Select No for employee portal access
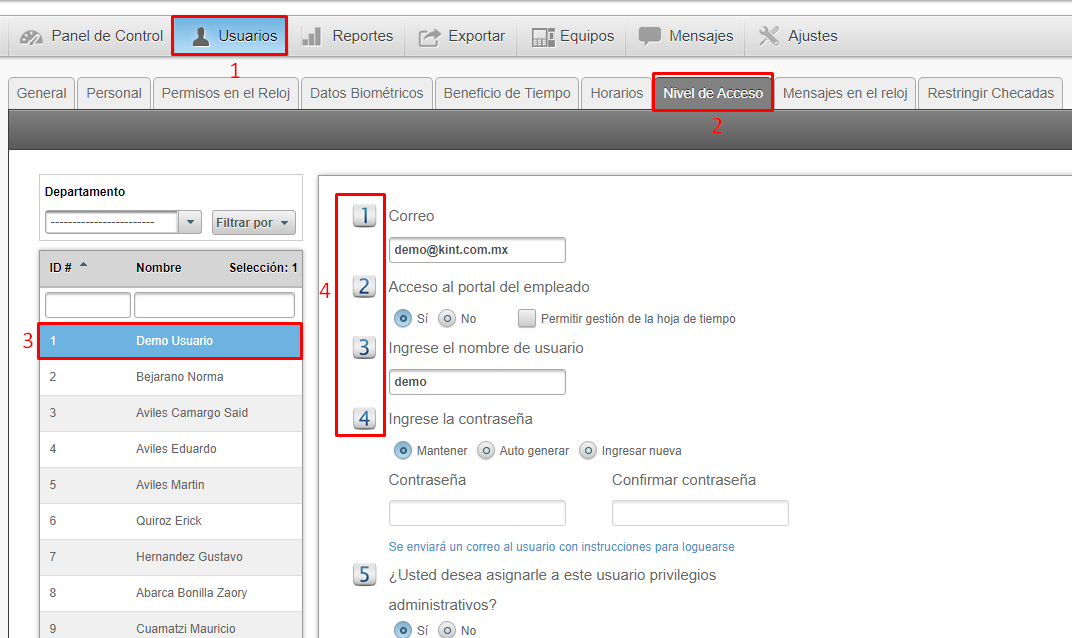This screenshot has width=1072, height=638. click(448, 319)
